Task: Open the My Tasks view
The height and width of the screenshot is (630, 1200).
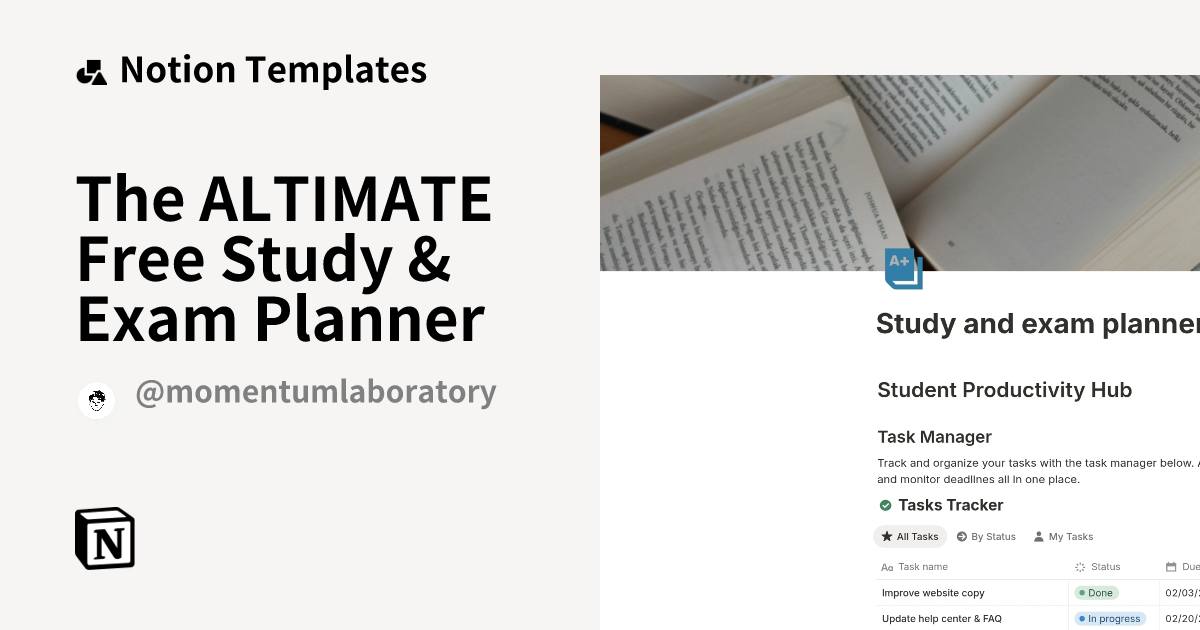Action: 1069,536
